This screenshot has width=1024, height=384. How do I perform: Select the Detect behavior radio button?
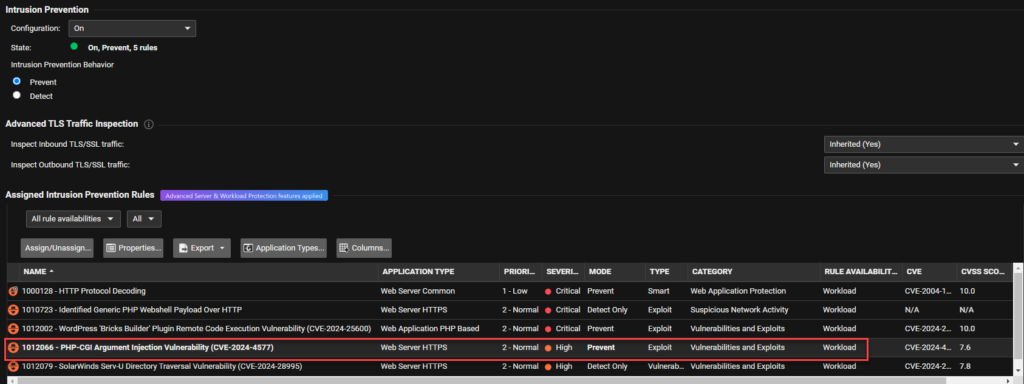17,95
